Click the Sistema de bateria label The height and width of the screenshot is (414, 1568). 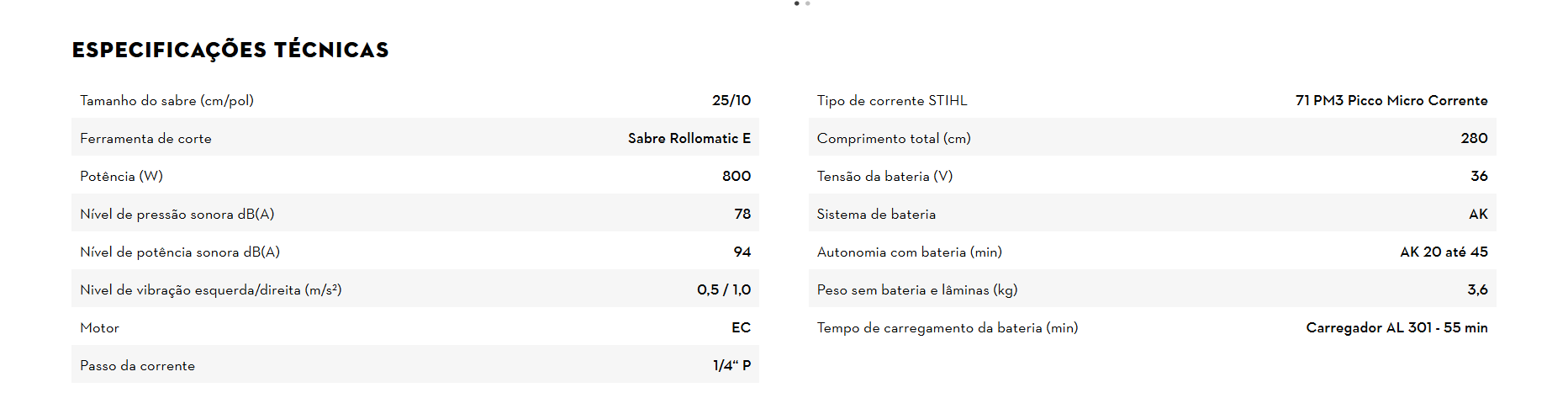coord(876,214)
